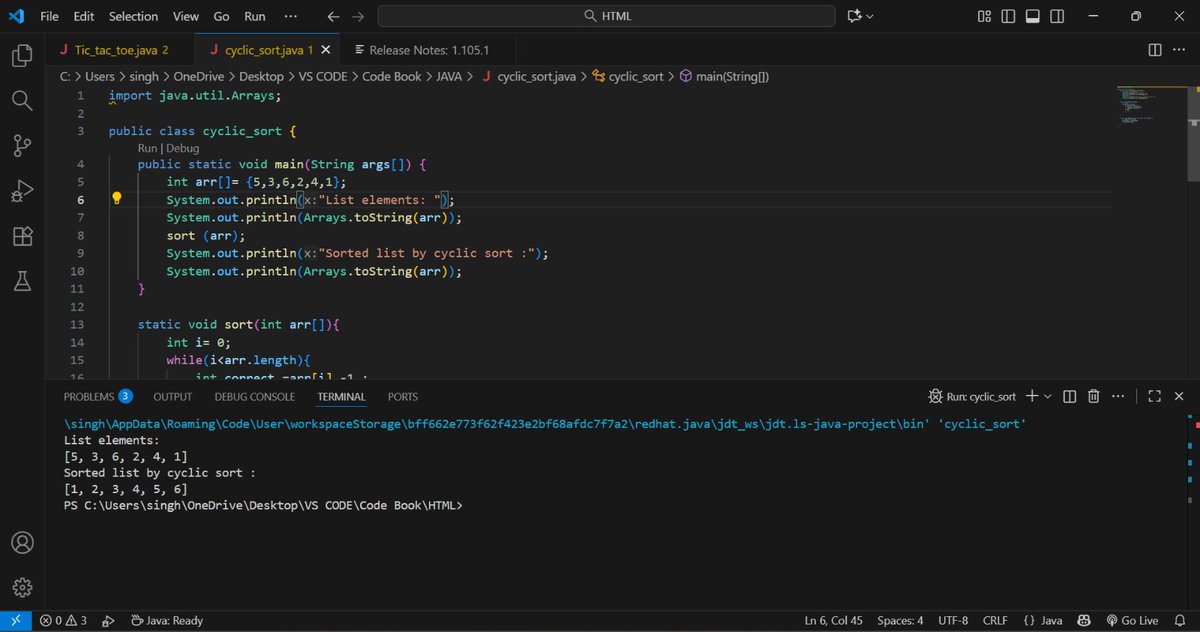This screenshot has height=632, width=1200.
Task: Open the Edit menu
Action: coord(84,16)
